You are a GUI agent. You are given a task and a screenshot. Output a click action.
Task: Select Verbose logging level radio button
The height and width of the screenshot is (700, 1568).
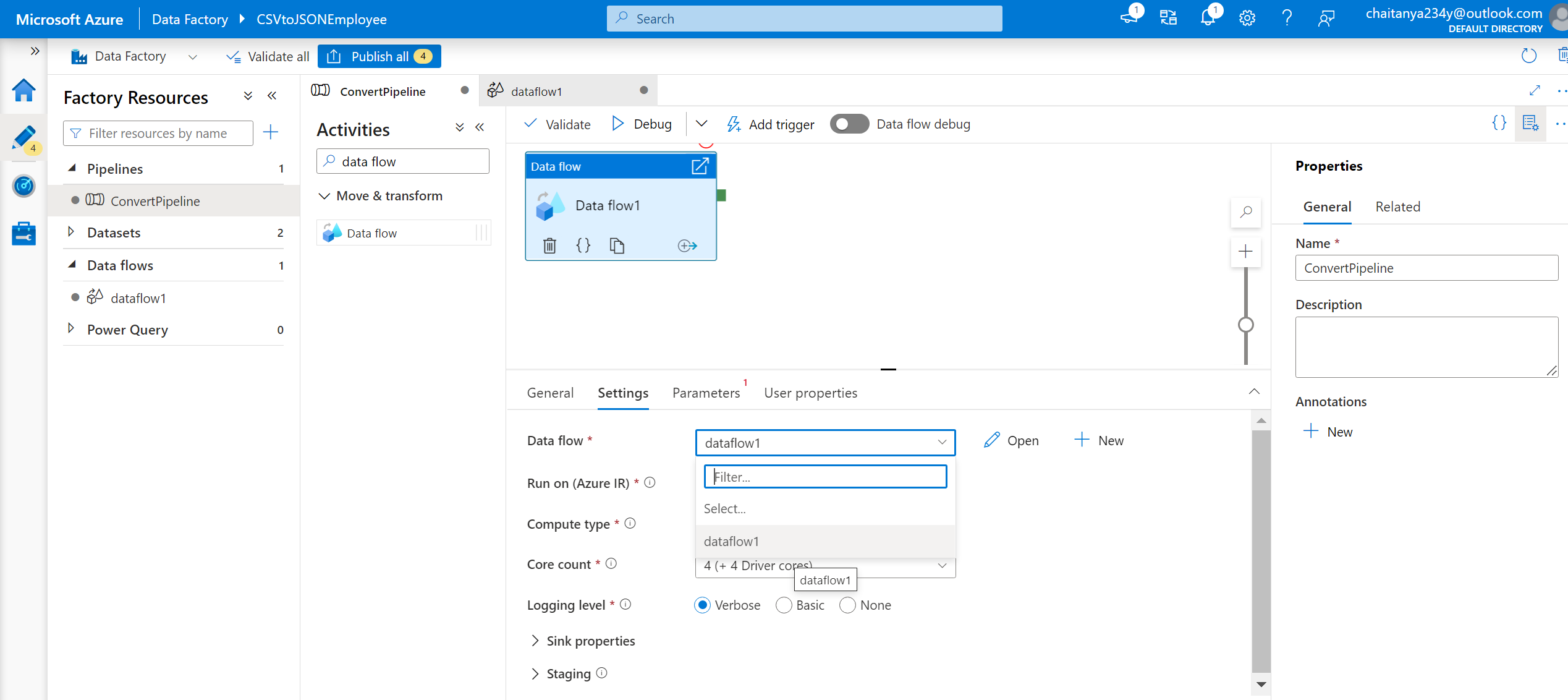(x=704, y=604)
